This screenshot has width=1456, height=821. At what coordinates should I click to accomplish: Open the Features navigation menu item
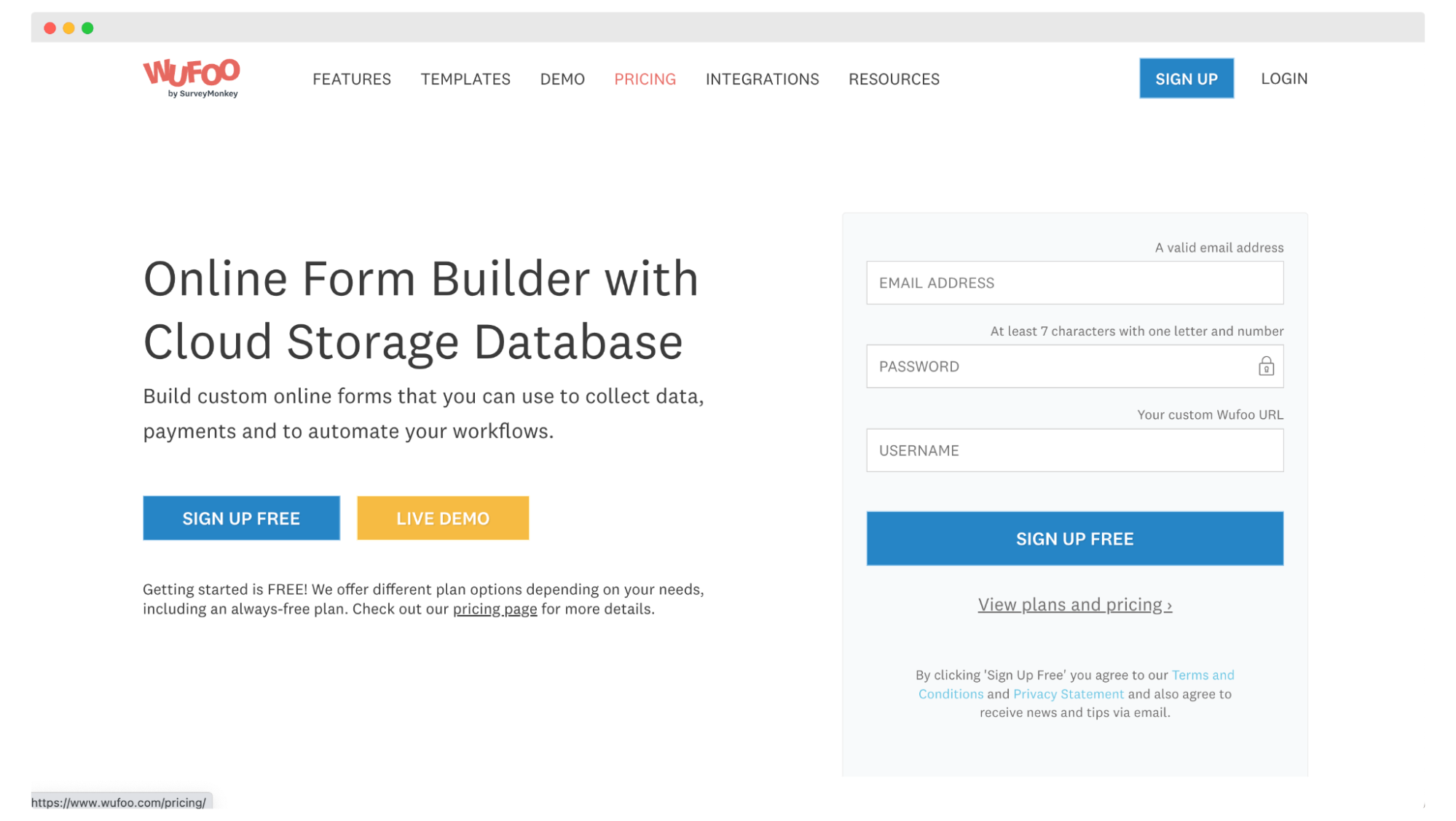(351, 79)
